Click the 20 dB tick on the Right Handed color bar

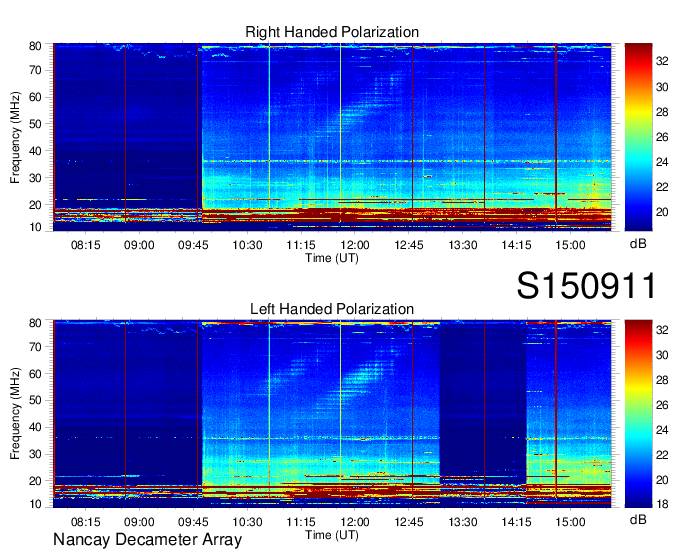pyautogui.click(x=662, y=212)
